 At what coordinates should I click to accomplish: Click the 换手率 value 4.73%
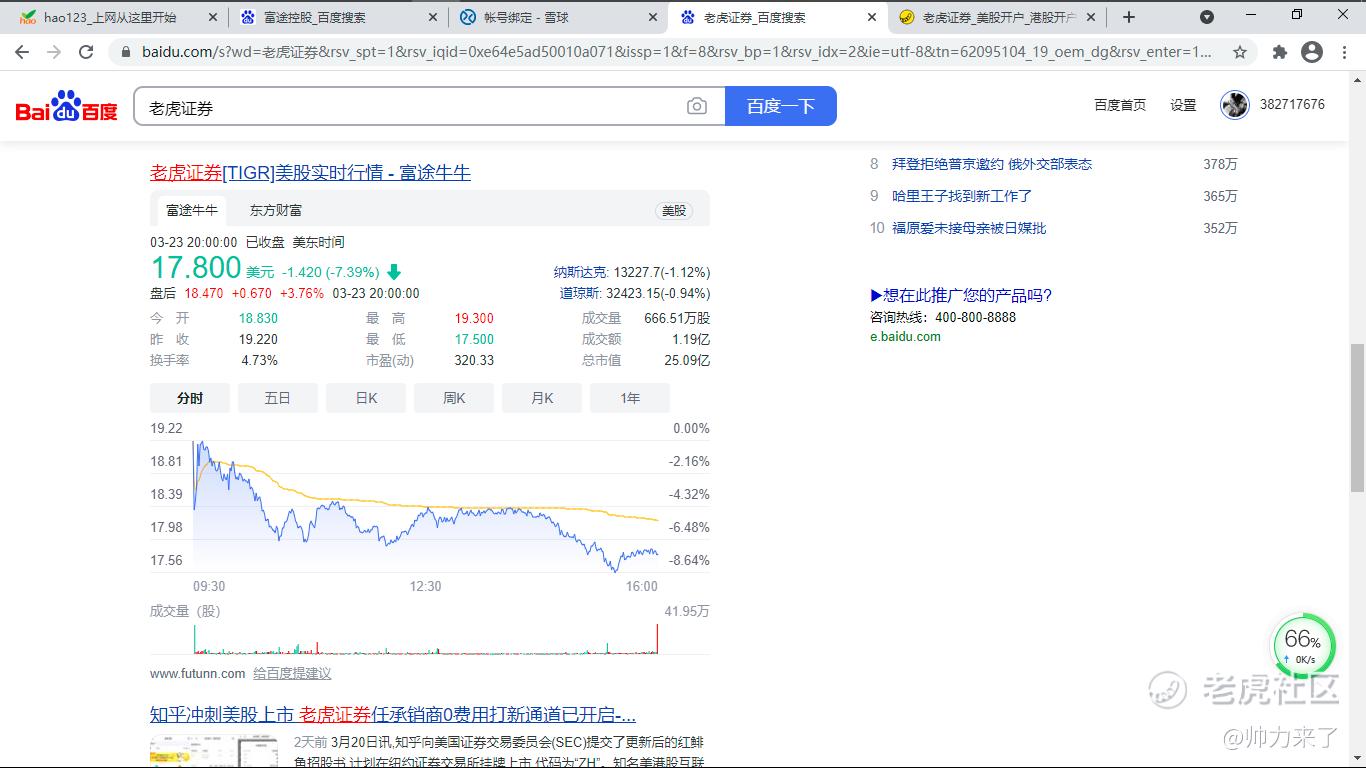click(x=260, y=360)
